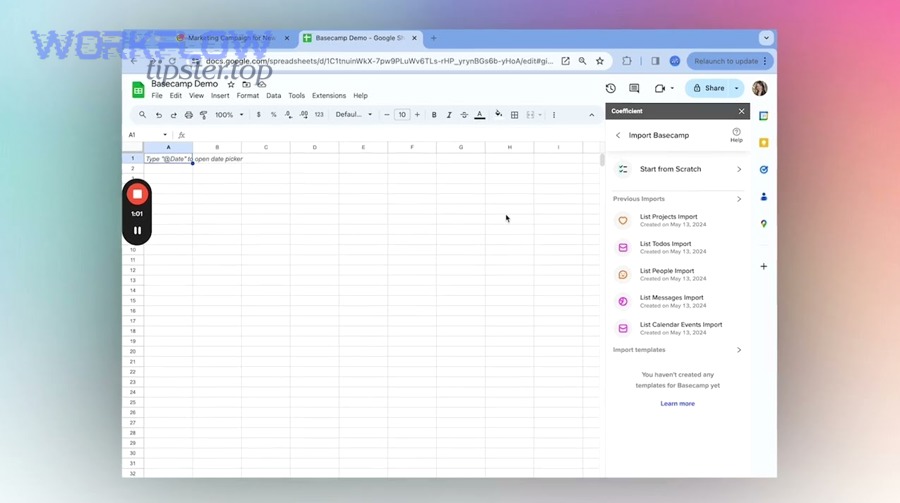Increase font size
900x503 pixels.
[417, 115]
